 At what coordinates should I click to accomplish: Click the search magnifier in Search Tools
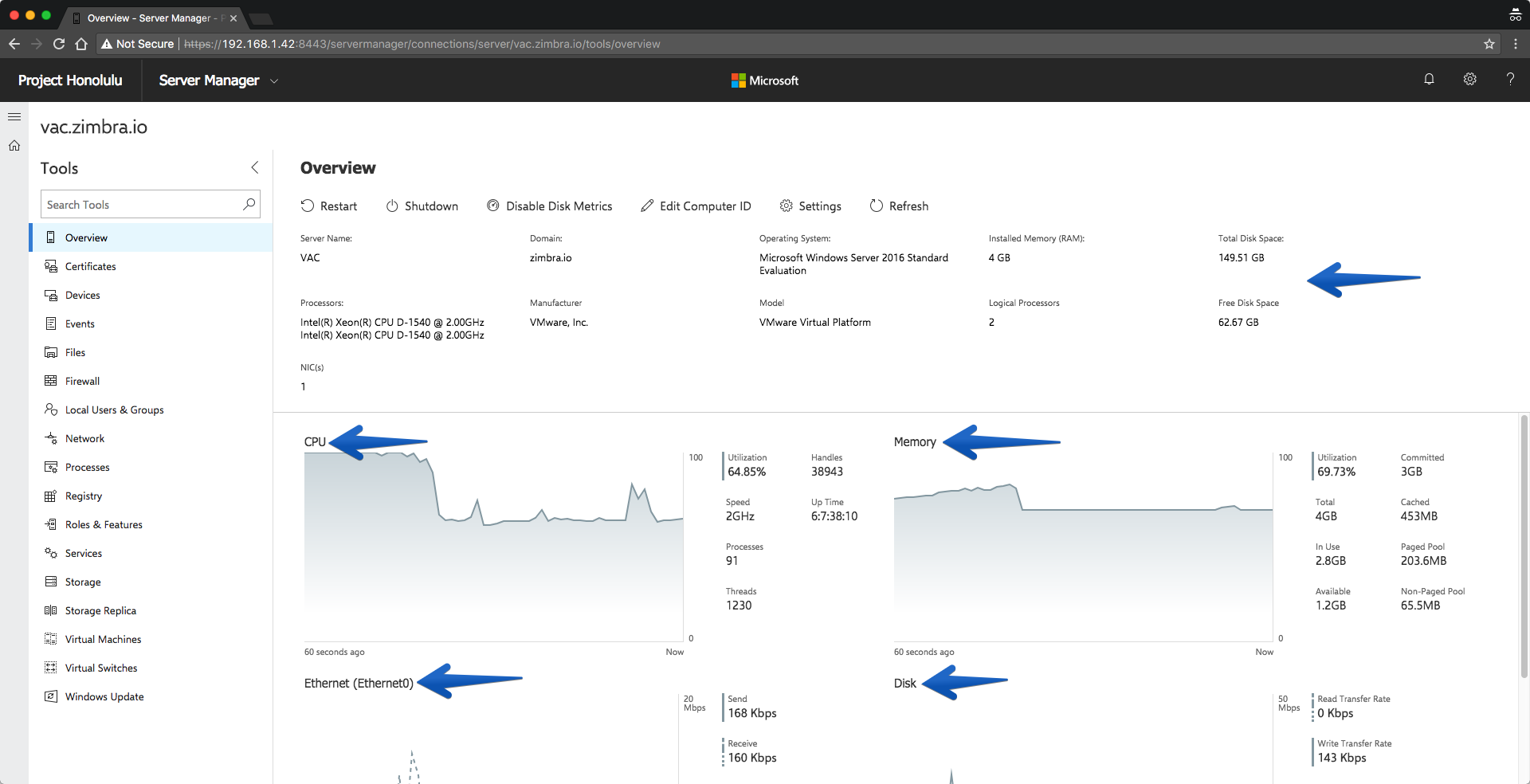(249, 204)
